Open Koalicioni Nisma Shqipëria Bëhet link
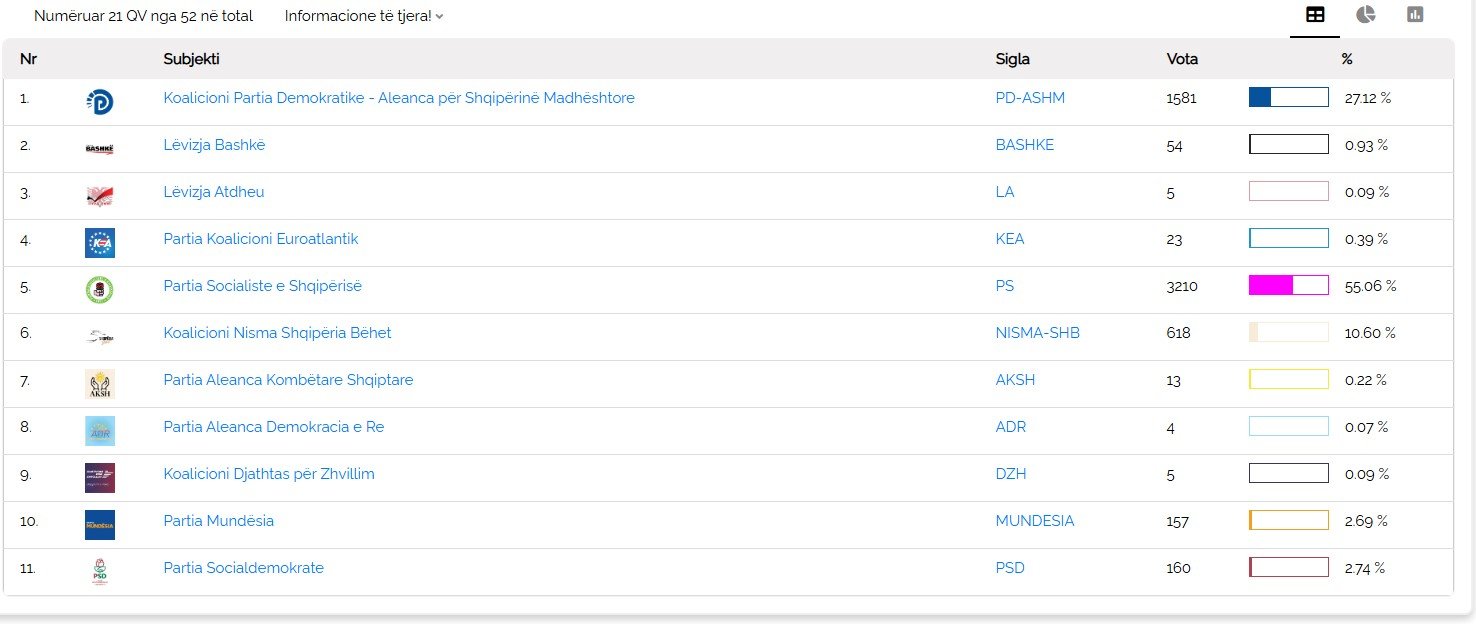Viewport: 1476px width, 624px height. (x=277, y=333)
